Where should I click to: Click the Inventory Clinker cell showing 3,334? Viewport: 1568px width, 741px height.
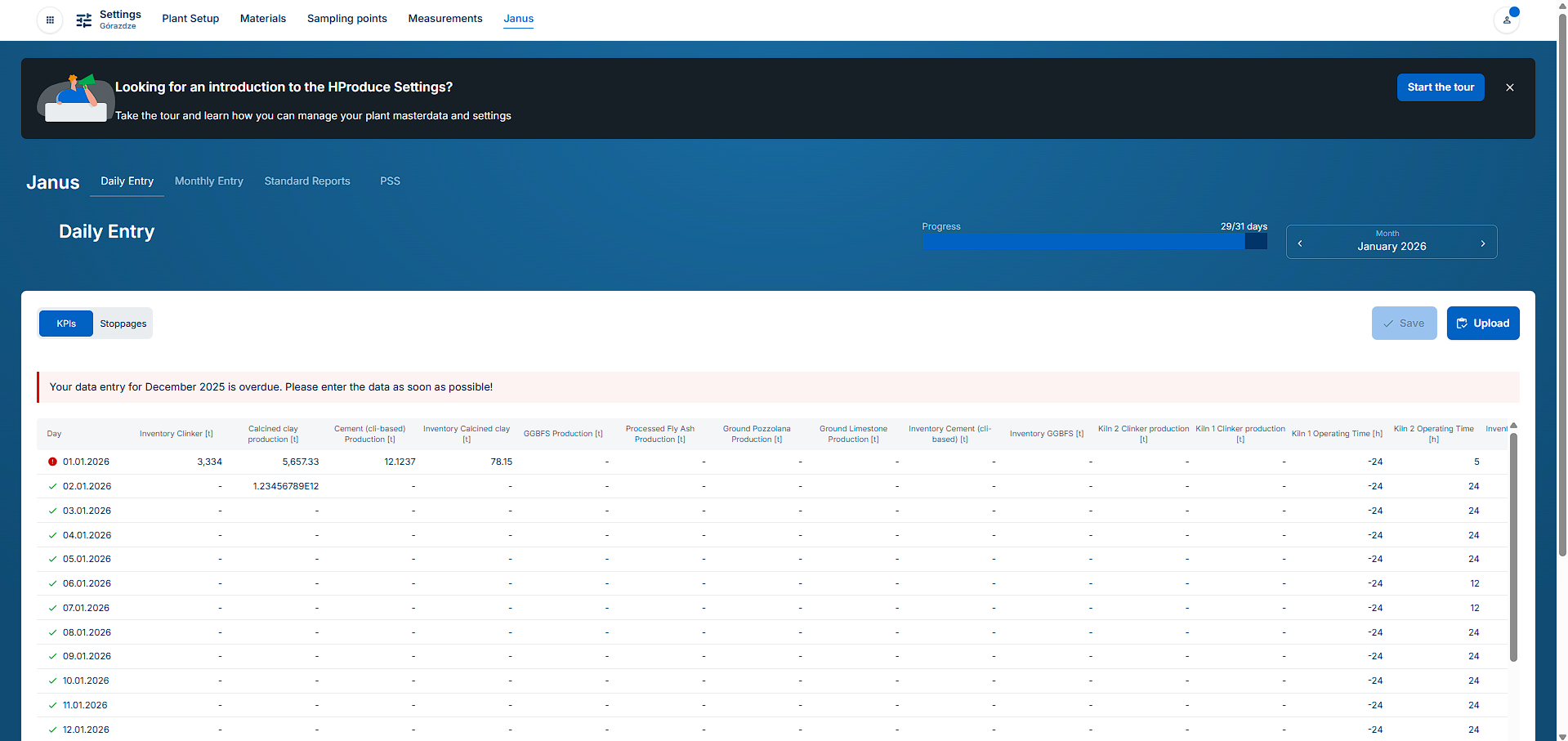210,462
